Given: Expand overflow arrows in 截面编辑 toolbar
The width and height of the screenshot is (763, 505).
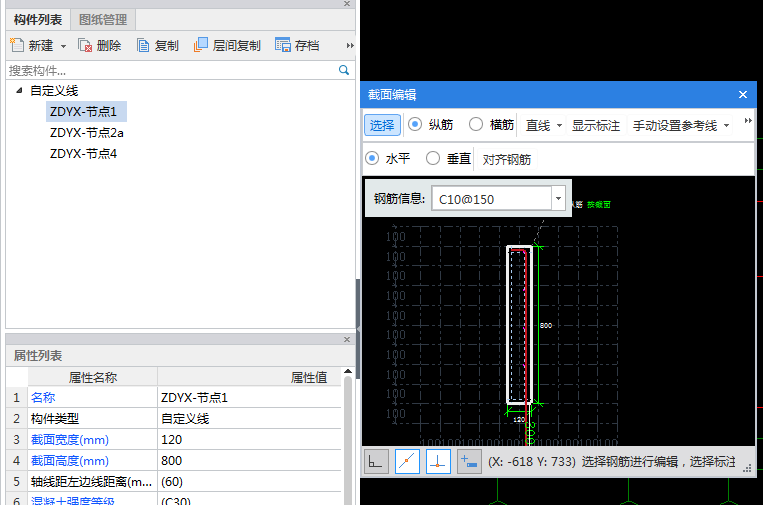Looking at the screenshot, I should tap(748, 121).
